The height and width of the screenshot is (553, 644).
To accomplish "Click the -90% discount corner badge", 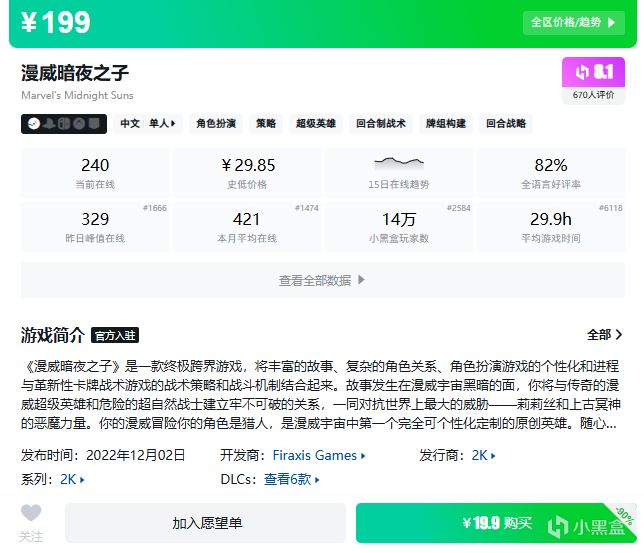I will pyautogui.click(x=624, y=516).
